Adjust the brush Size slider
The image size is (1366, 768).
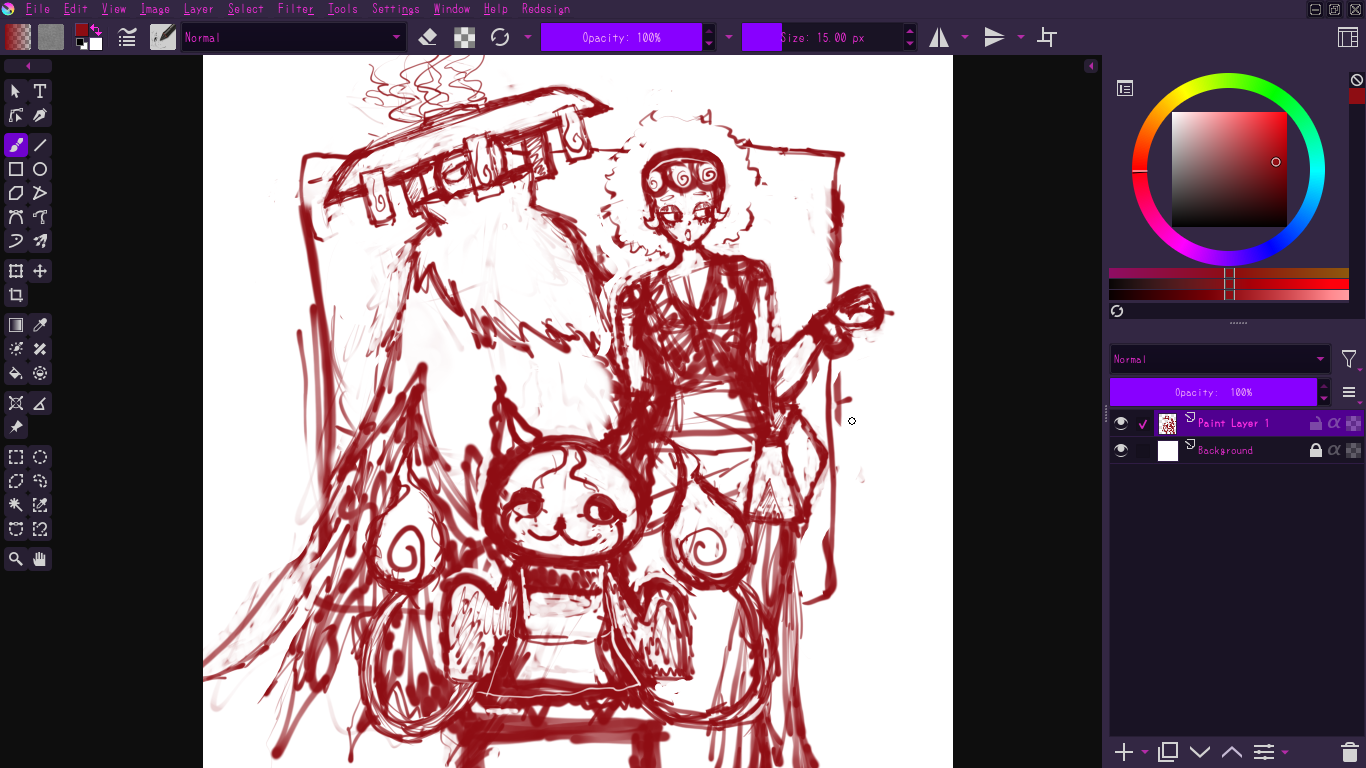(x=822, y=37)
